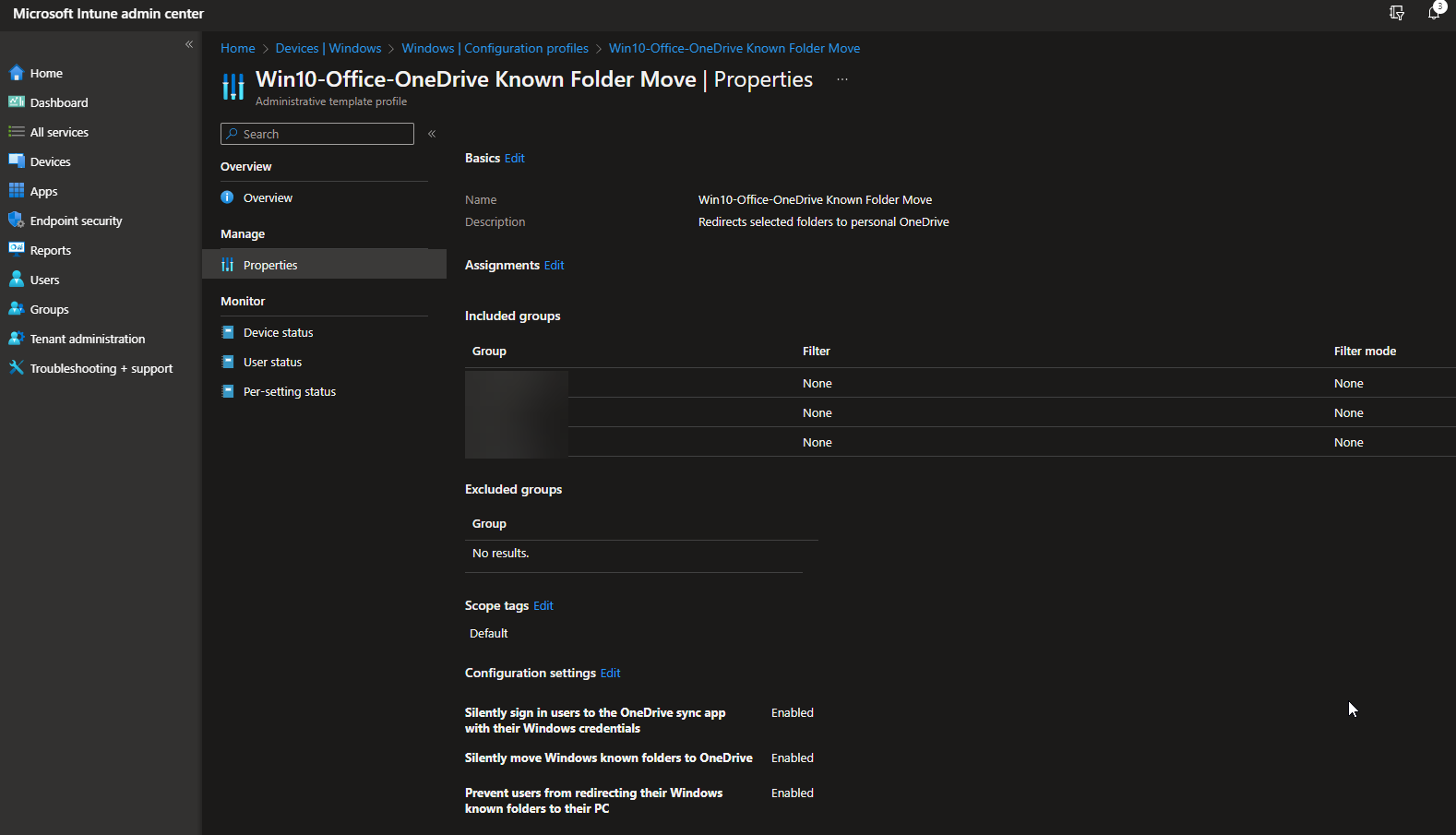Click the Filter column header

817,351
